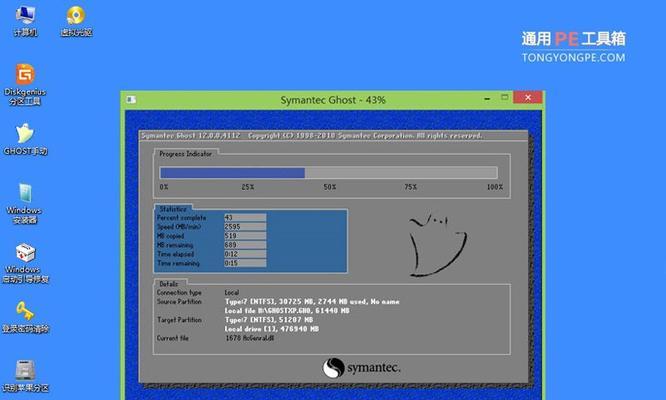Click the Local drive [1] 476940 MB line
666x400 pixels.
[x=272, y=329]
